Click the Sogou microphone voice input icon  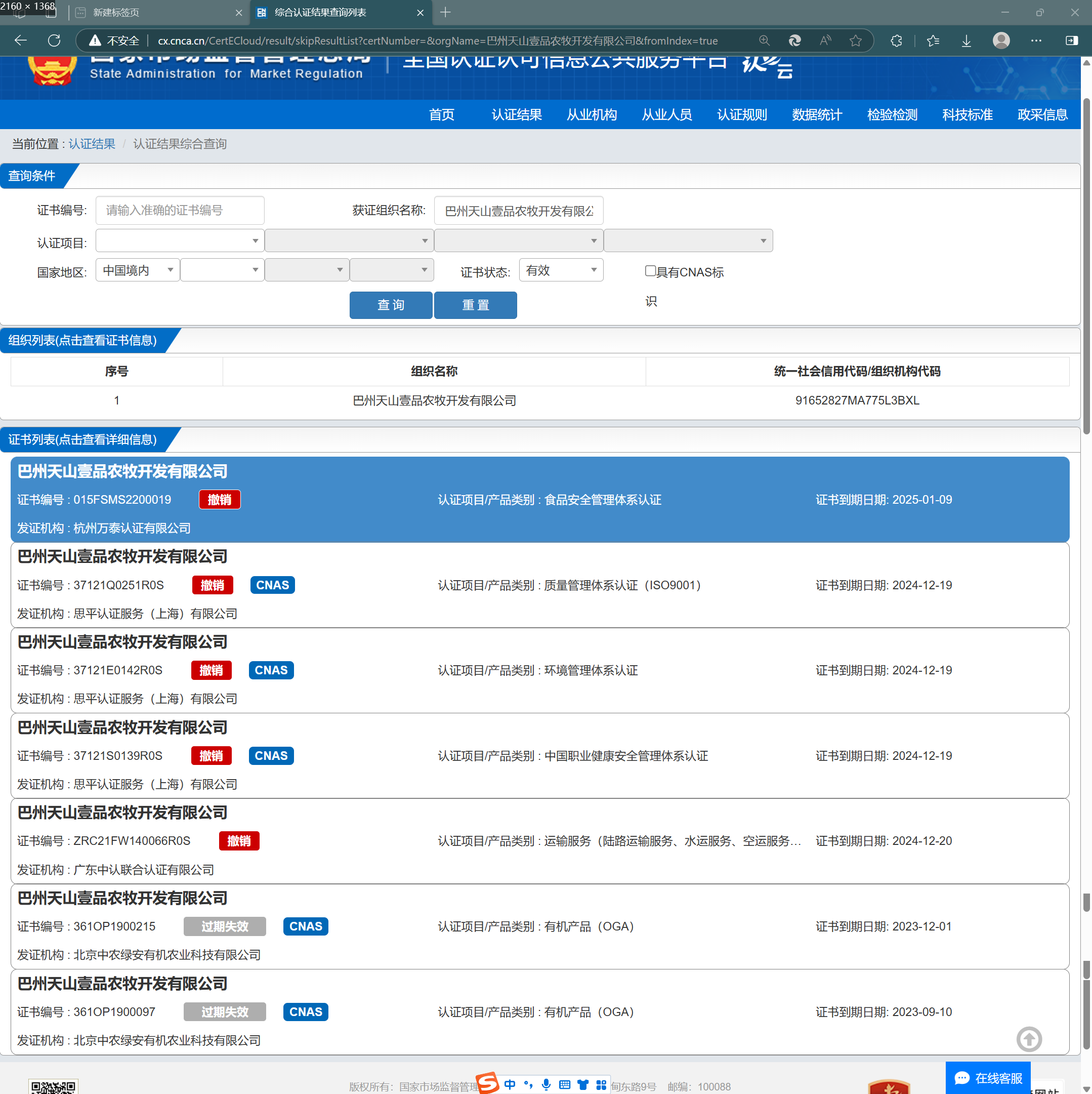coord(545,1084)
